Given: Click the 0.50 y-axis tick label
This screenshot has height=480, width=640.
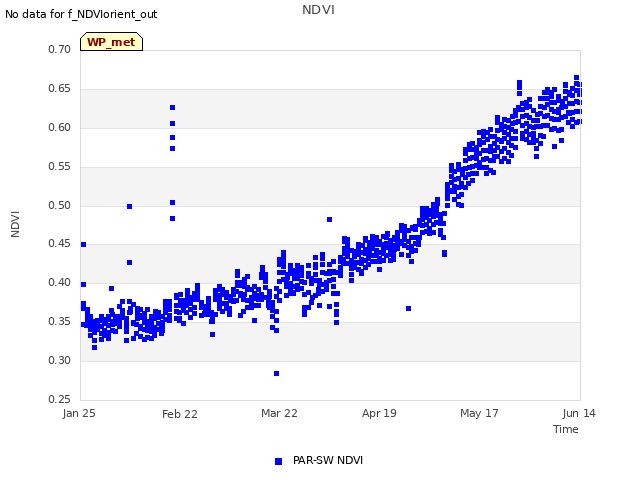Looking at the screenshot, I should tap(60, 205).
